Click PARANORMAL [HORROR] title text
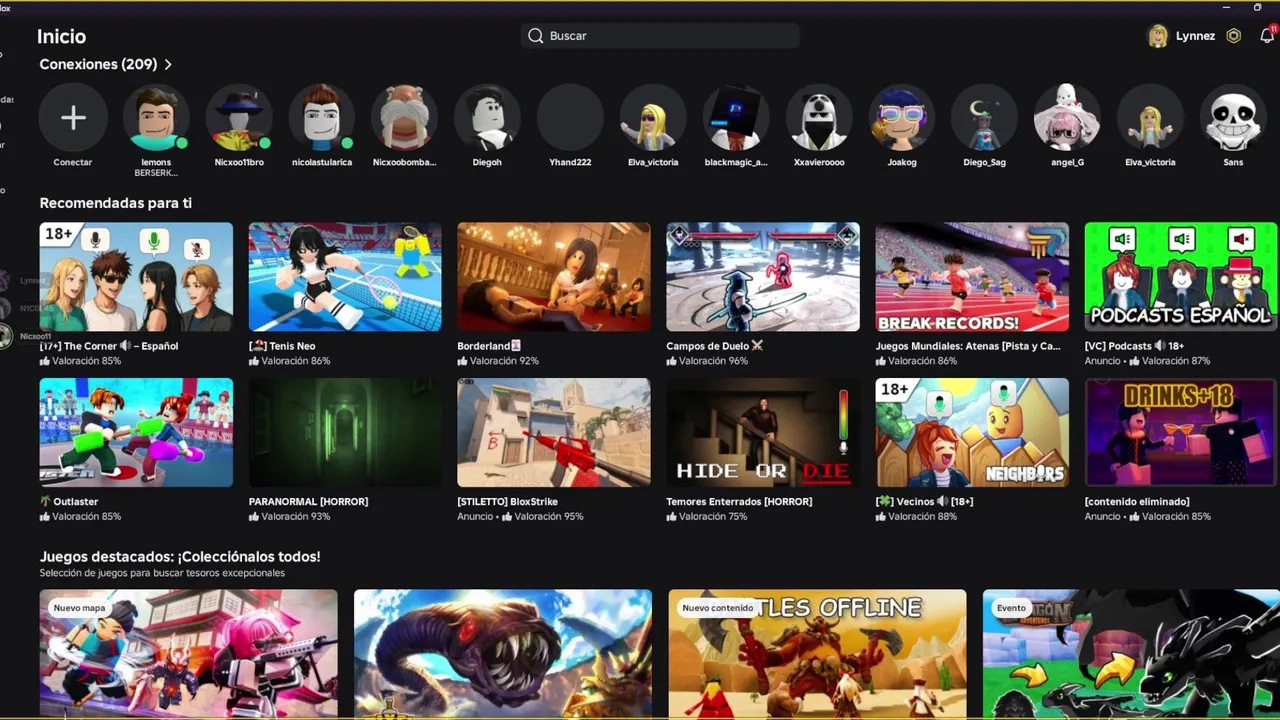 click(x=308, y=502)
